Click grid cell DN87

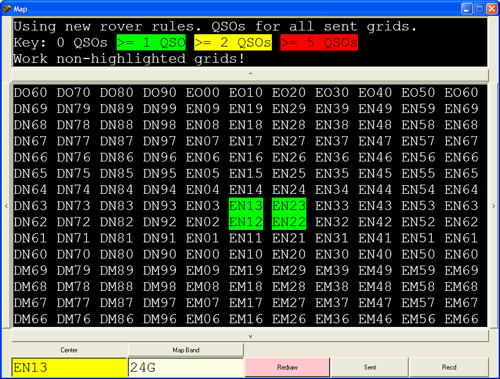pyautogui.click(x=116, y=141)
